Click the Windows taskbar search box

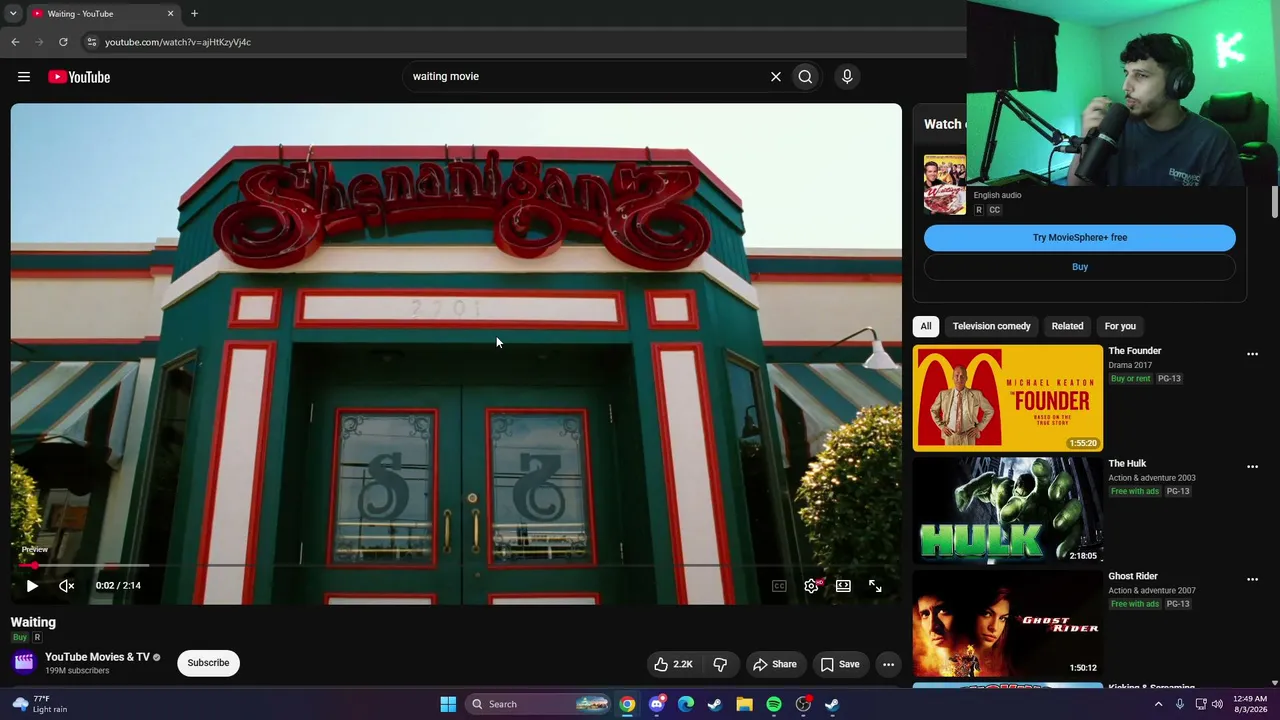[539, 704]
